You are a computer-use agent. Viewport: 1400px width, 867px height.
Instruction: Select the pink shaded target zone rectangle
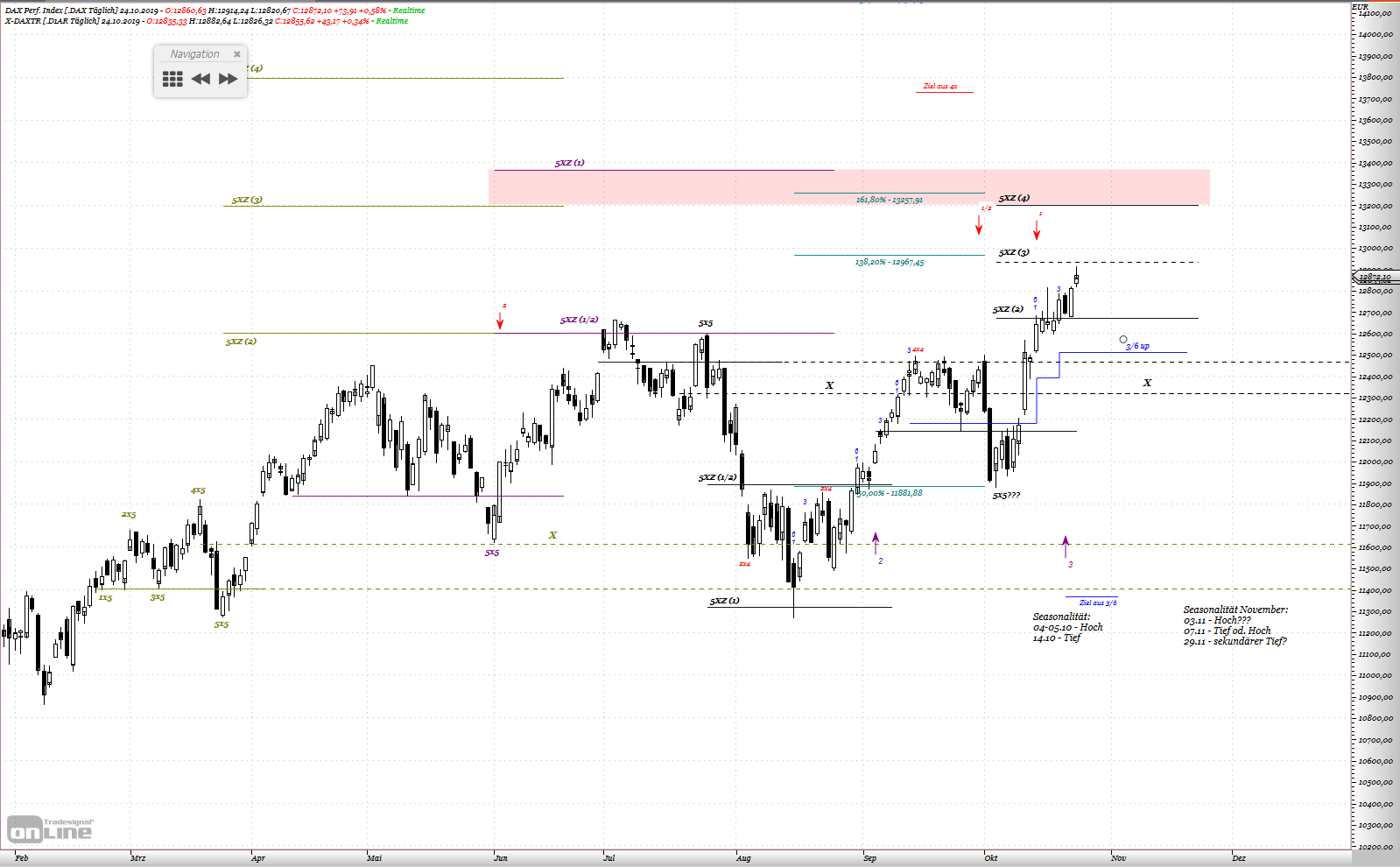[848, 187]
